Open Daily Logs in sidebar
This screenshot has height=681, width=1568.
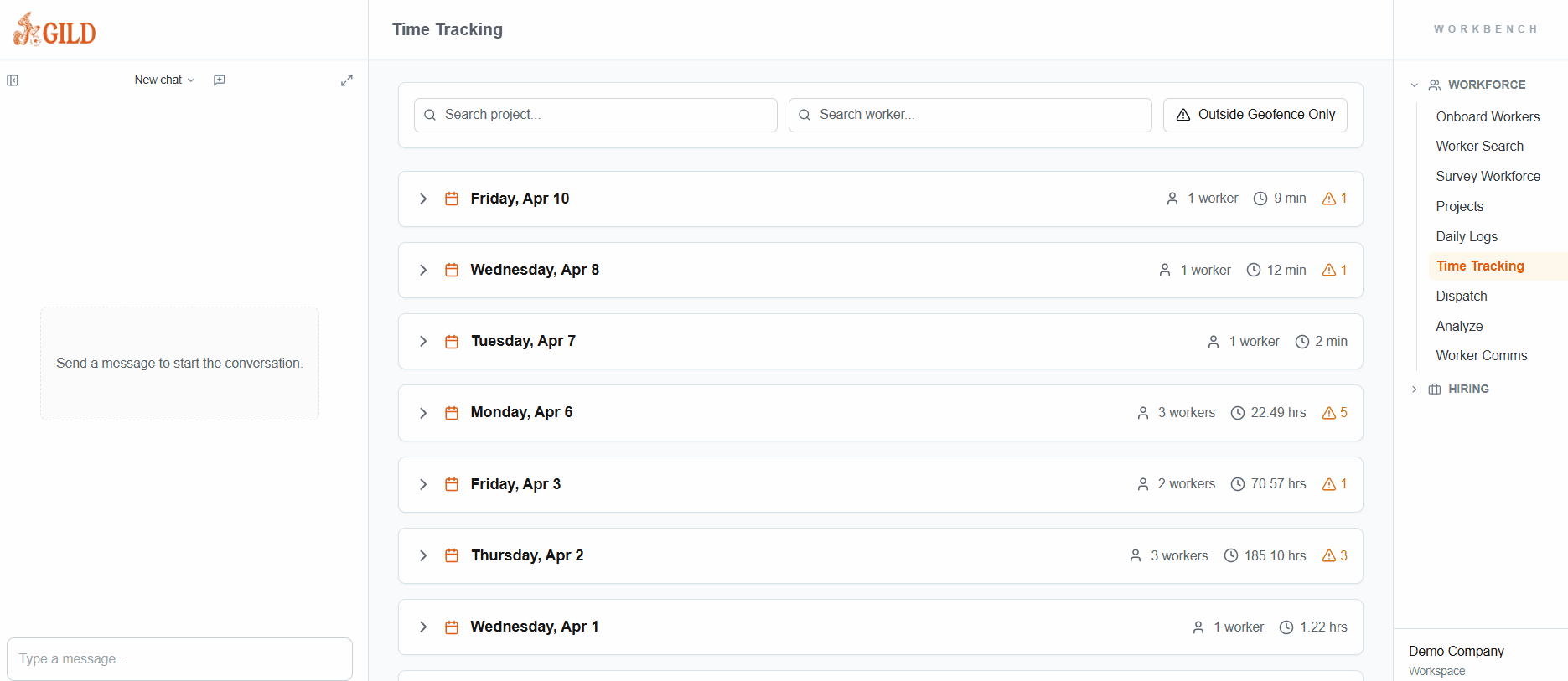tap(1467, 236)
